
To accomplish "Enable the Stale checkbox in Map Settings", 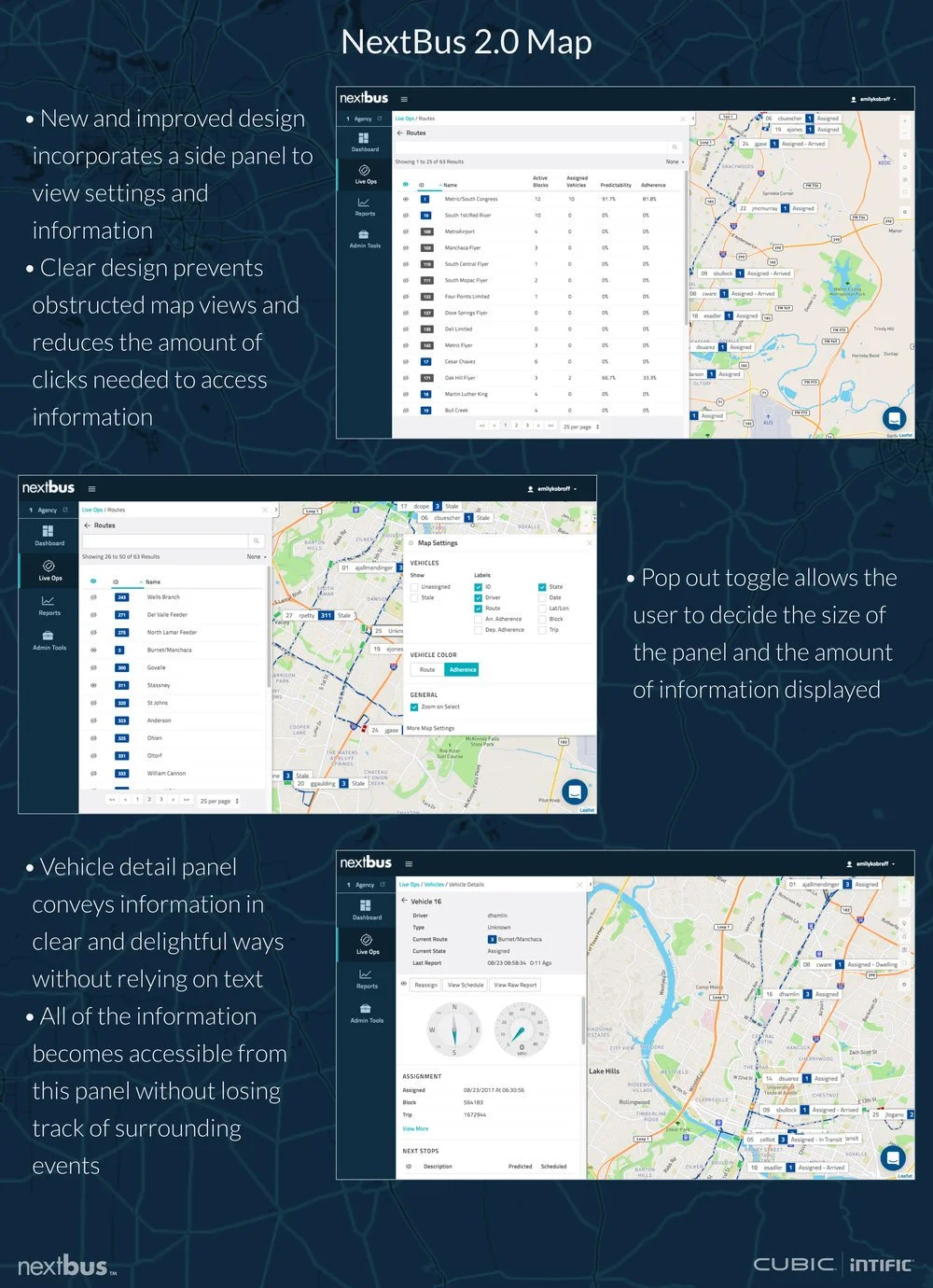I will 415,597.
